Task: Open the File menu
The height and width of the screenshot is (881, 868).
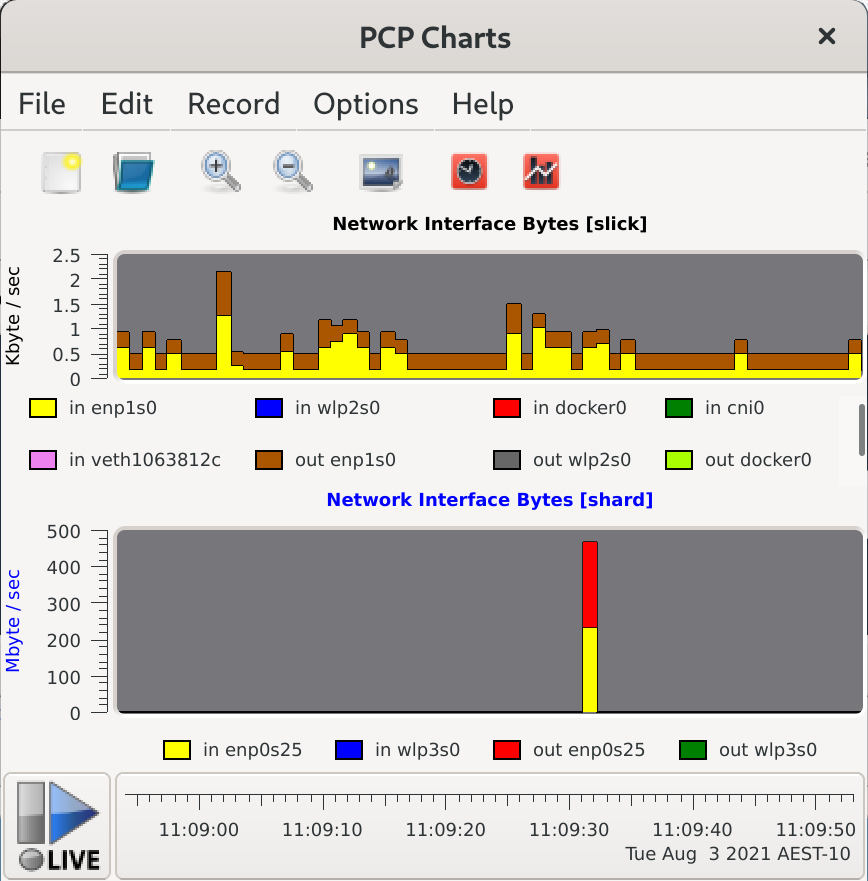Action: (42, 104)
